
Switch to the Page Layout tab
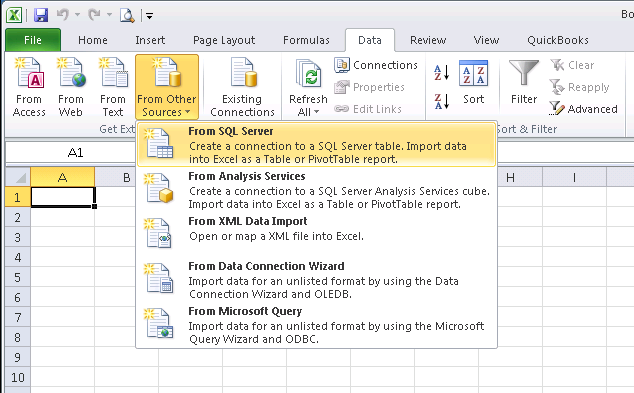[x=224, y=40]
